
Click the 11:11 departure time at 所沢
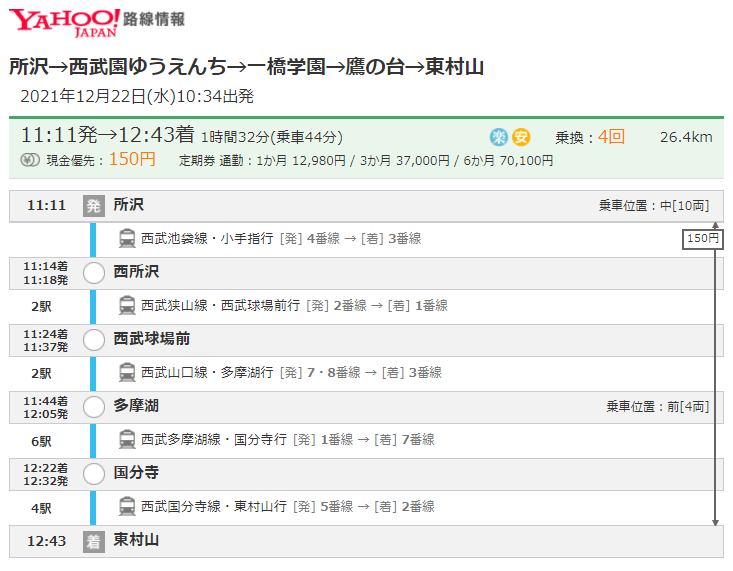[46, 206]
